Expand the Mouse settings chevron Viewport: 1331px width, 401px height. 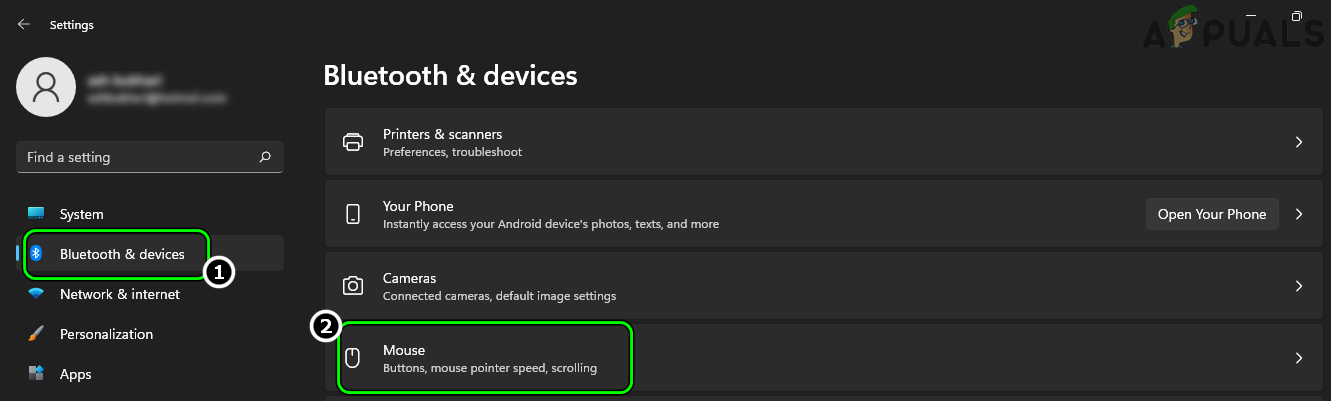tap(1298, 358)
